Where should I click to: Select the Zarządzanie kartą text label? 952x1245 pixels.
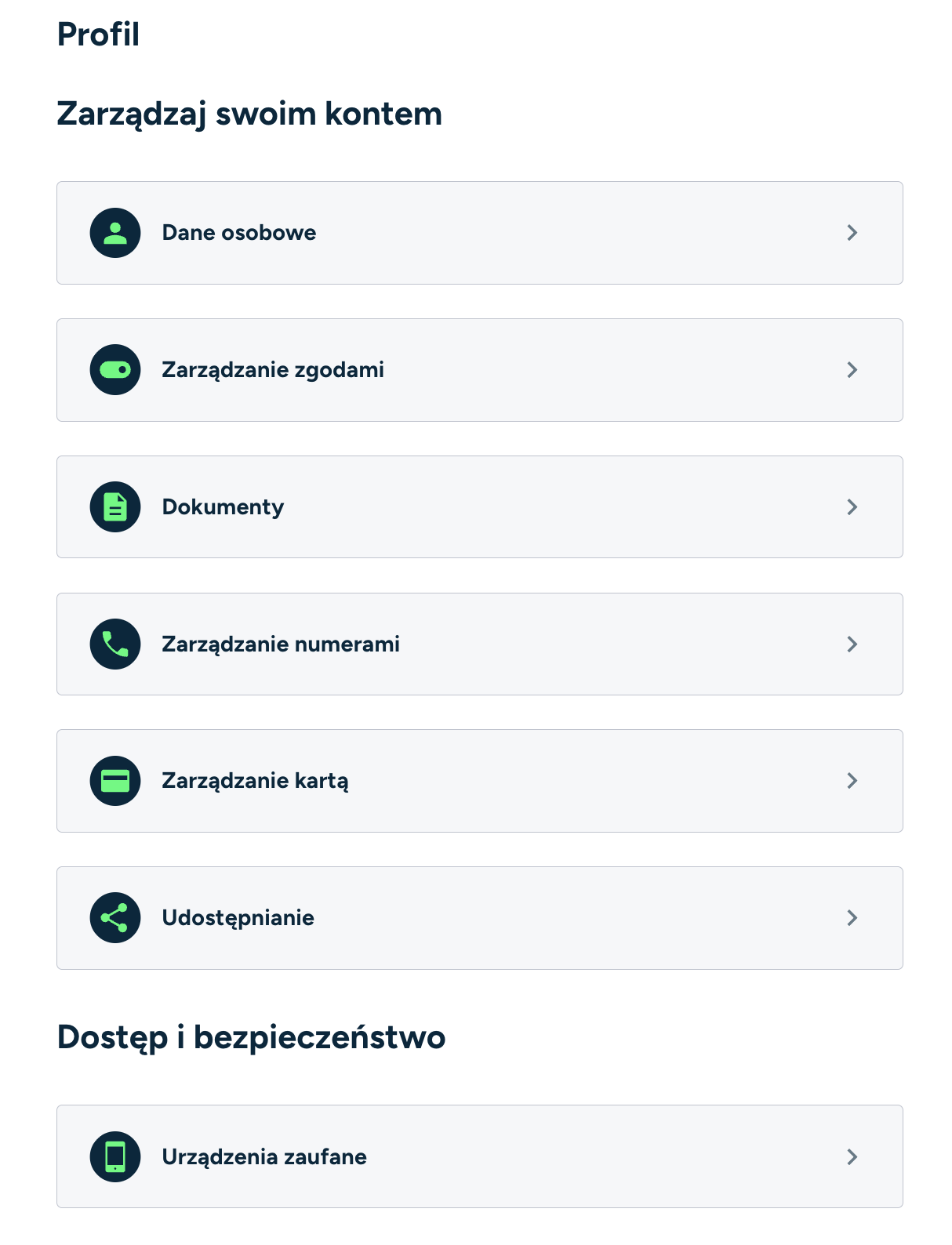(x=255, y=781)
